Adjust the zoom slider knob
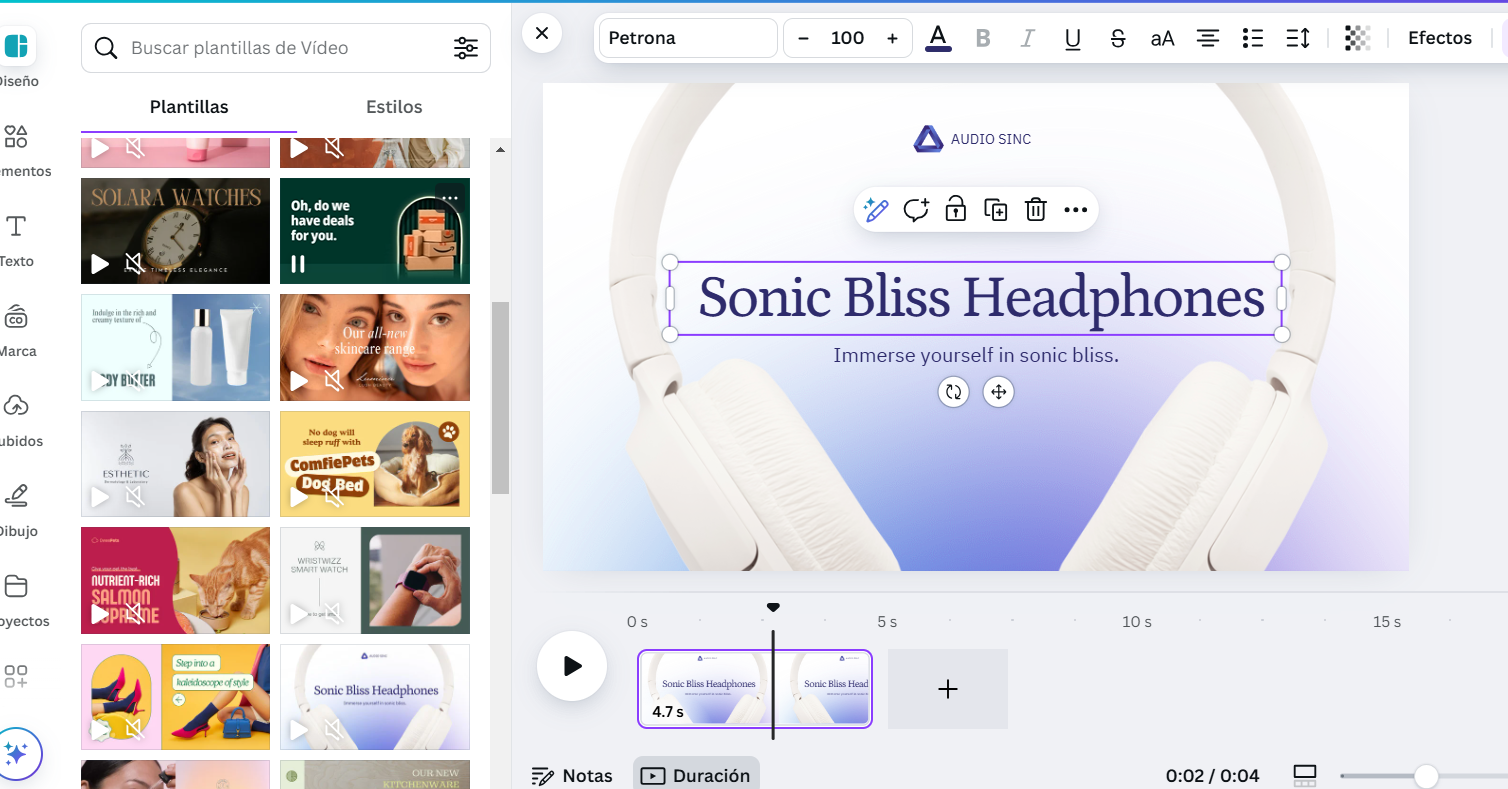1508x789 pixels. coord(1426,776)
